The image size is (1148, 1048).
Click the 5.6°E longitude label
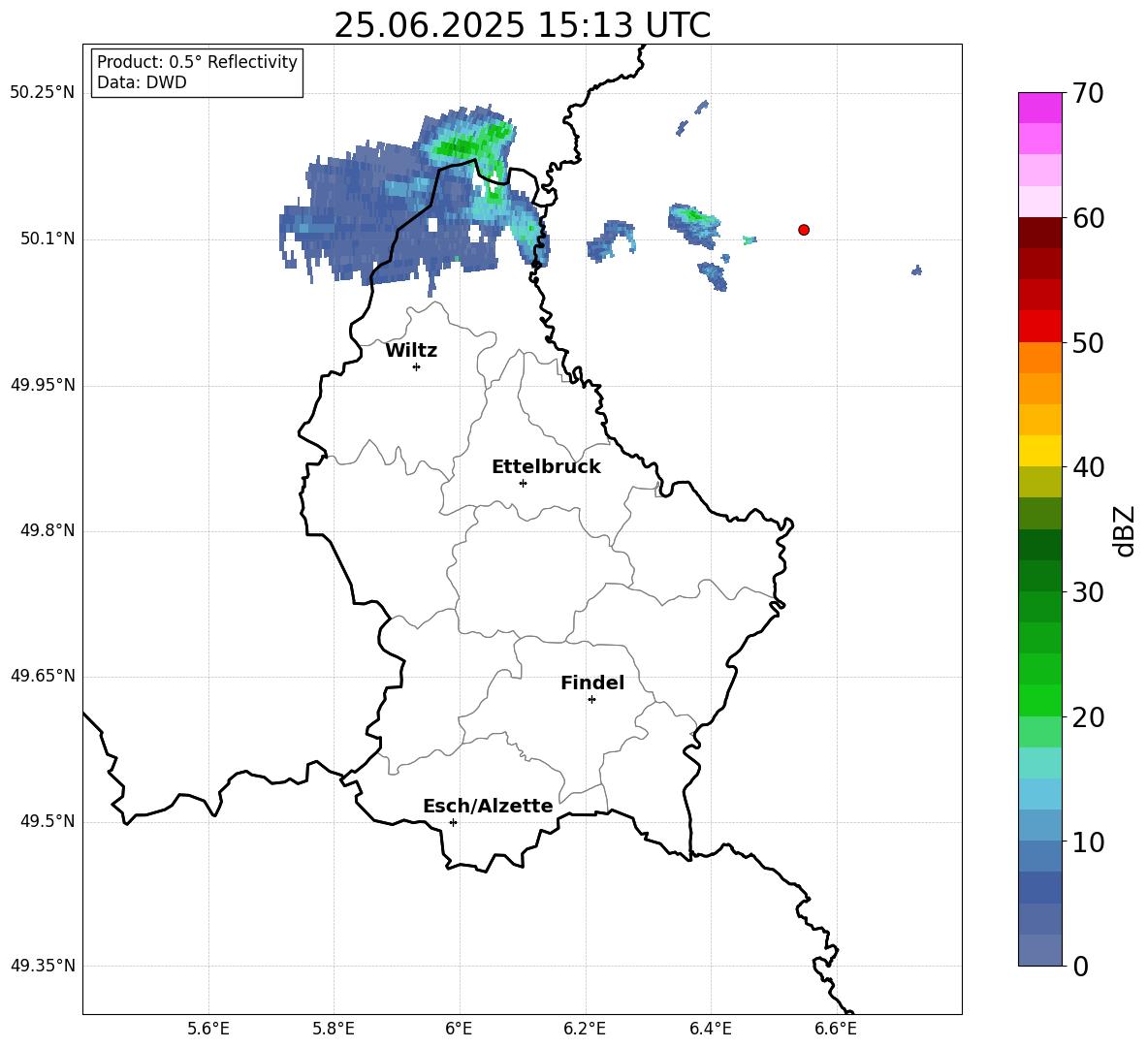208,1029
